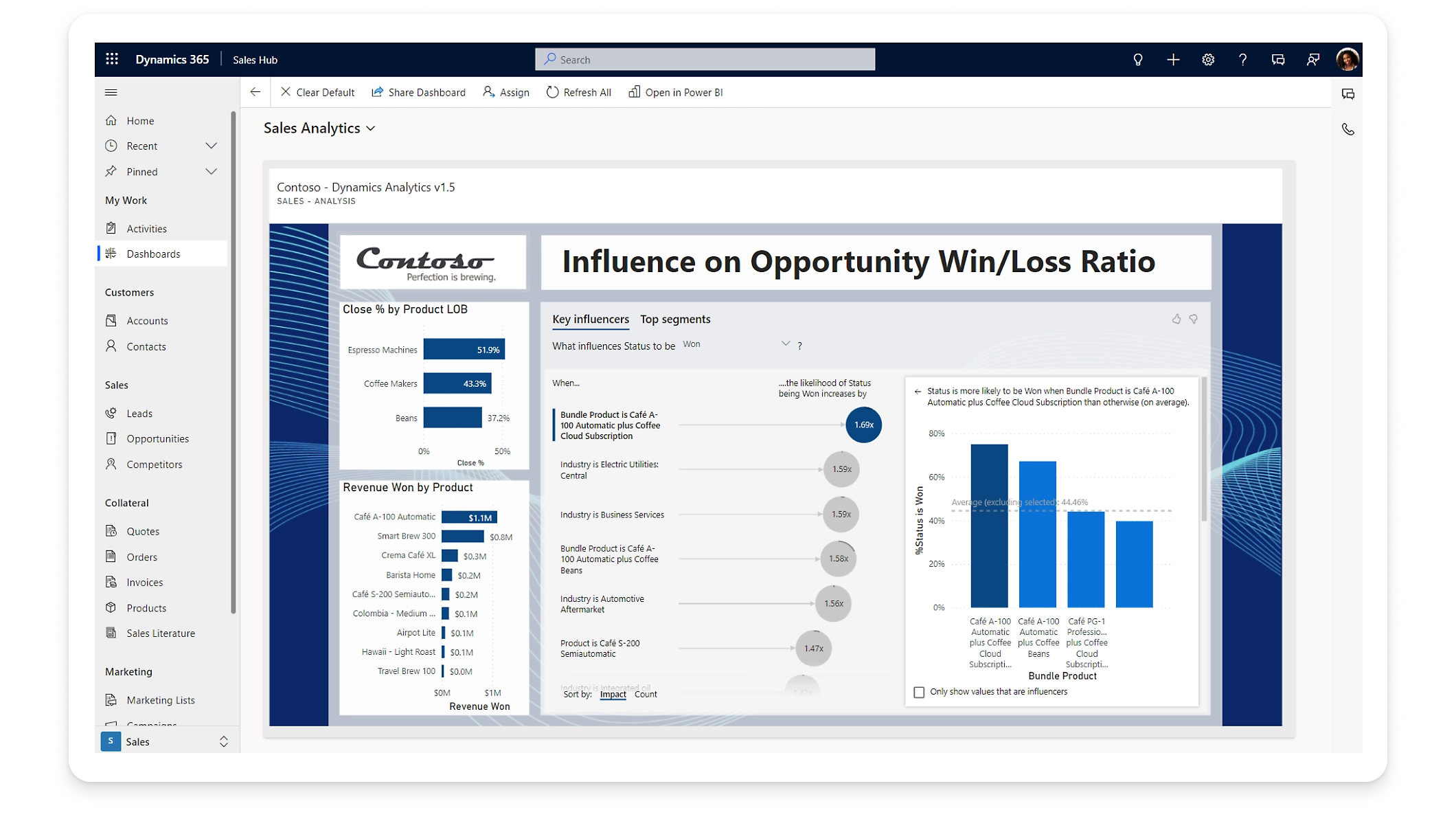
Task: Sort key influencers by Impact
Action: (x=613, y=694)
